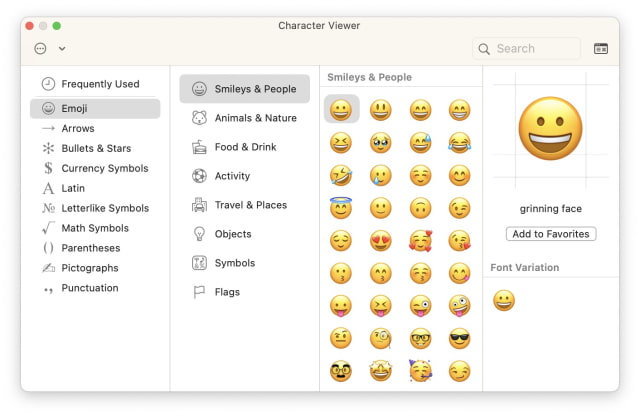Open the Animals & Nature emoji category
The height and width of the screenshot is (416, 640).
(x=255, y=118)
